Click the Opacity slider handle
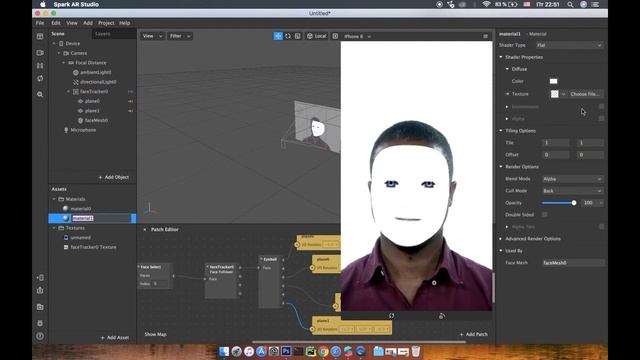 click(574, 203)
